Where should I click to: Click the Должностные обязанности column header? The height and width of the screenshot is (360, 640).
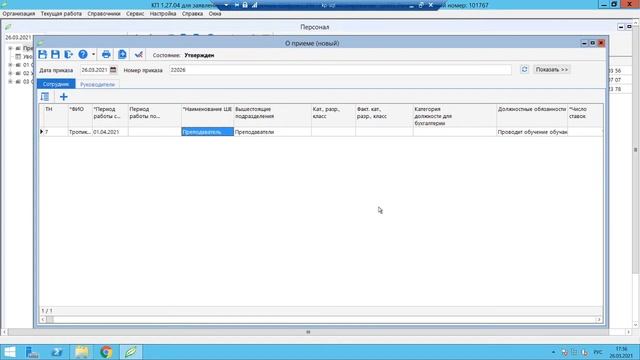click(532, 116)
